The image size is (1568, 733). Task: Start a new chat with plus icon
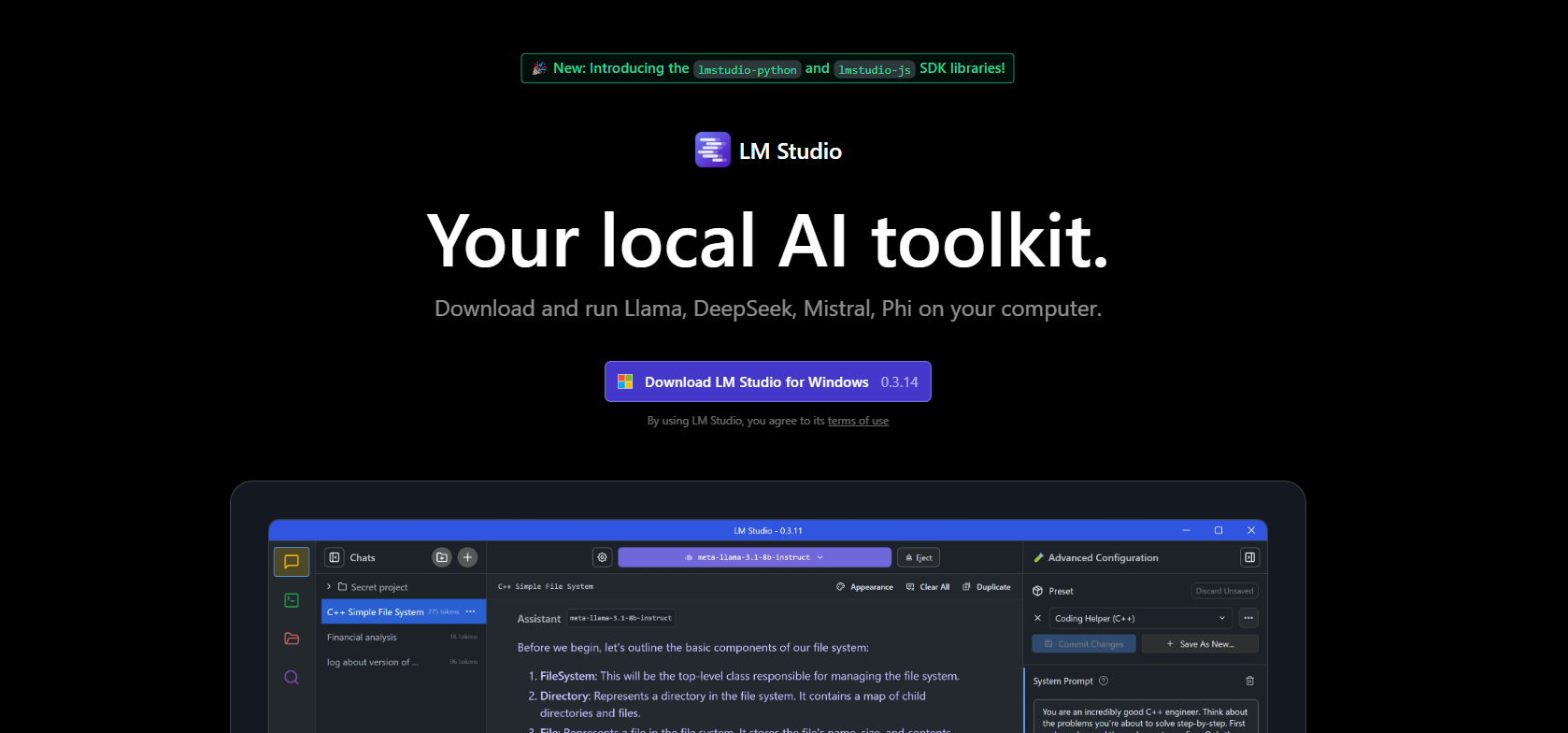[468, 557]
